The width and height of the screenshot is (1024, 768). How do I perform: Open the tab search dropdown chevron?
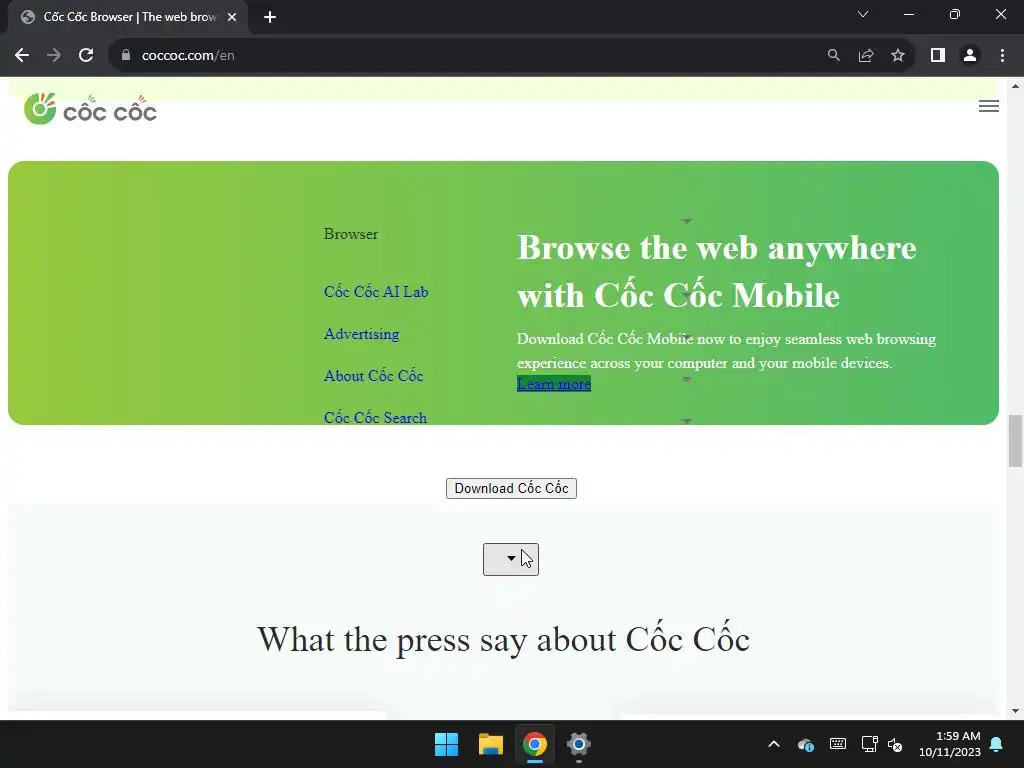[863, 14]
